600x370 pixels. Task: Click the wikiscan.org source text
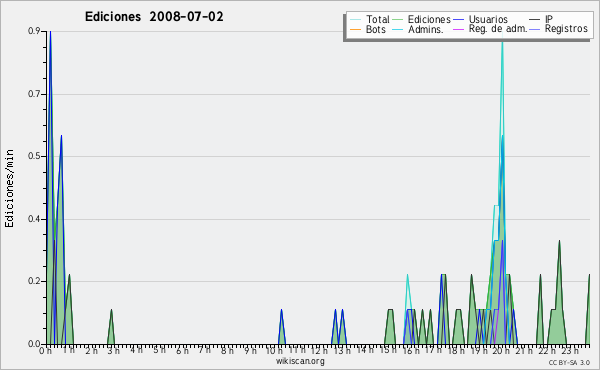[300, 361]
